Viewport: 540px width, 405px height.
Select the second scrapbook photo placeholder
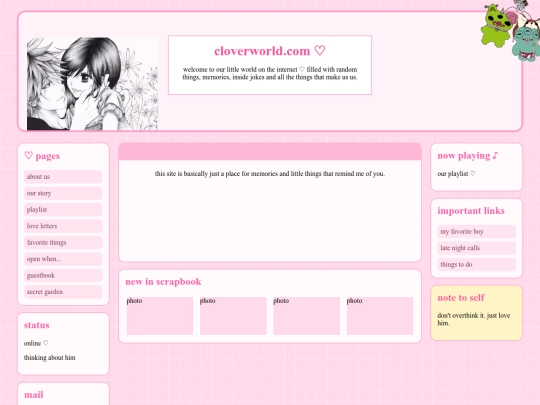(233, 316)
